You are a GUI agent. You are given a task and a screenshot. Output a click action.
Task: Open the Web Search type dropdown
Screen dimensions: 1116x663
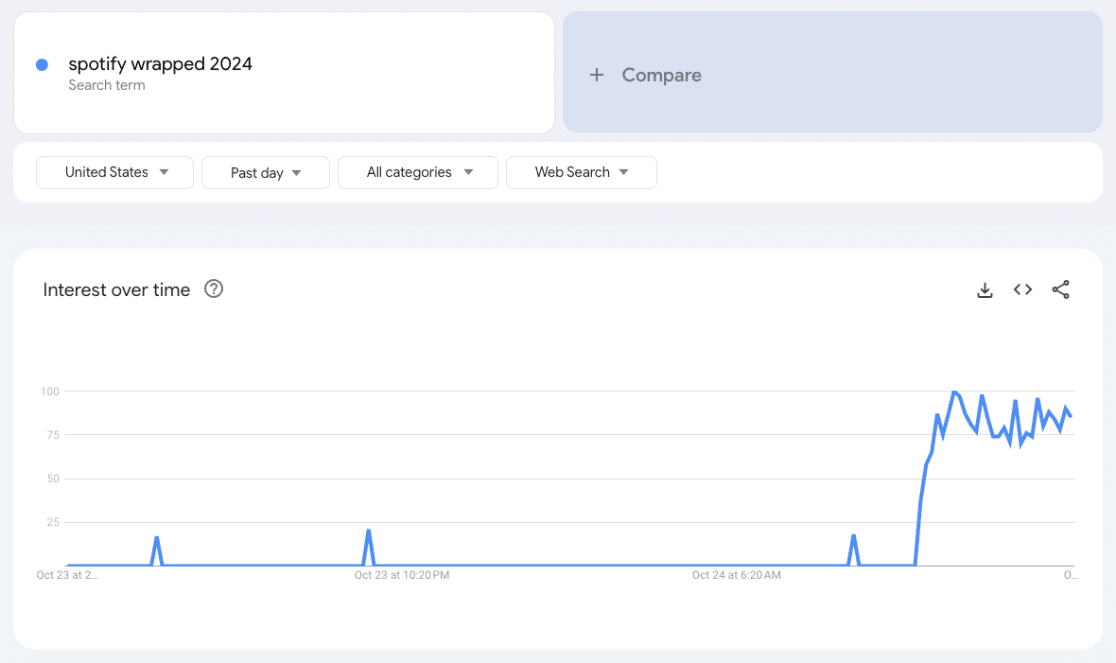[x=581, y=172]
